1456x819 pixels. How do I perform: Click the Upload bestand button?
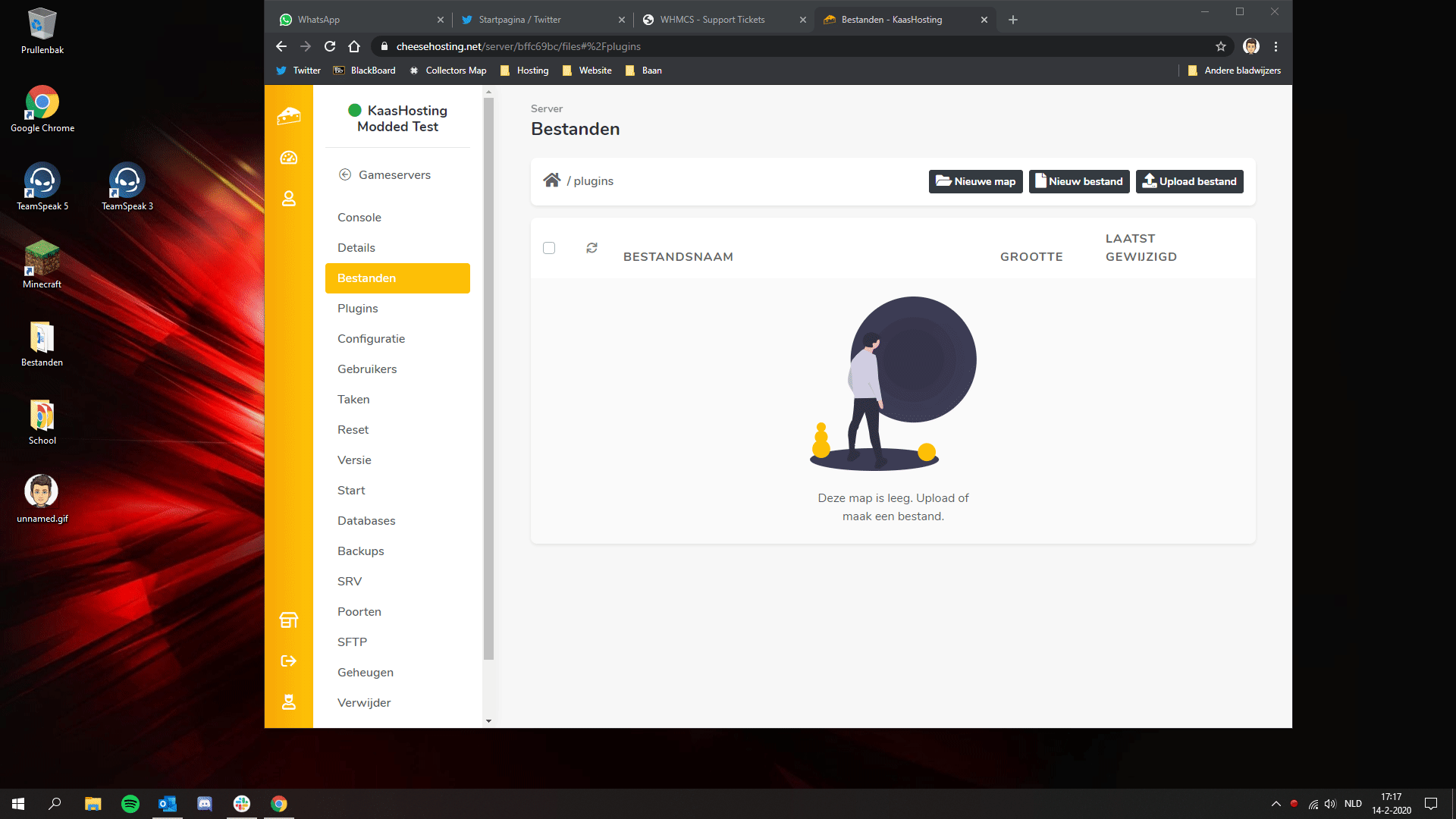1189,181
